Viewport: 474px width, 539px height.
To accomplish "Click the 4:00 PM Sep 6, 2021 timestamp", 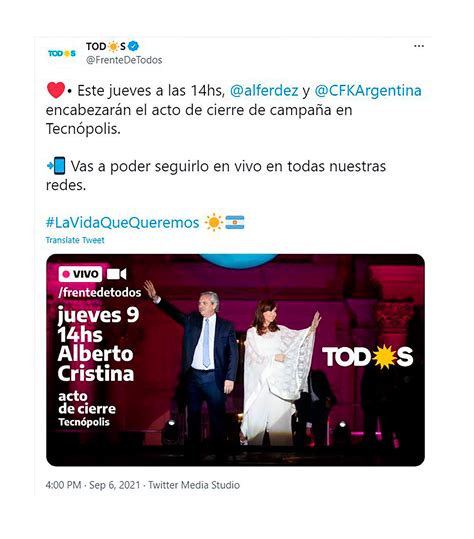I will click(x=93, y=485).
